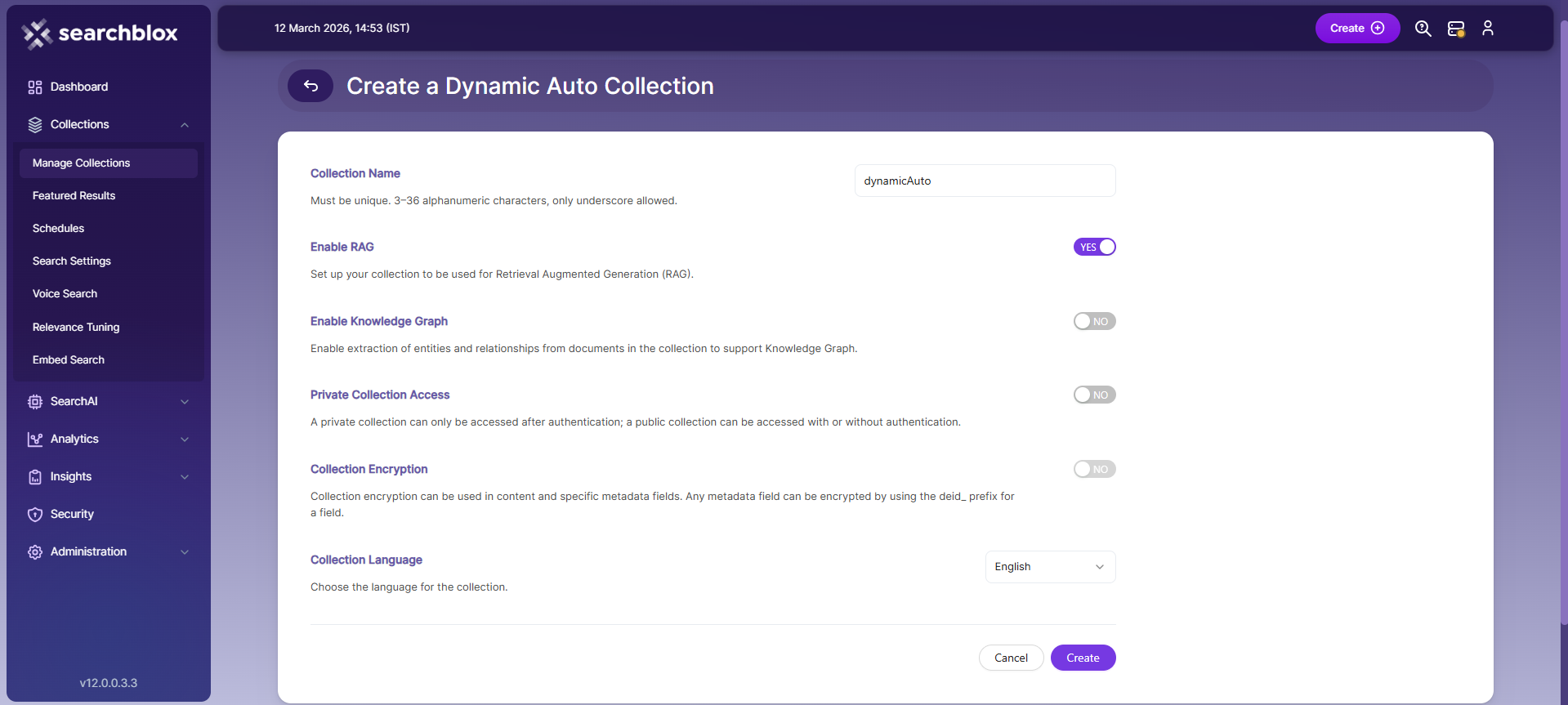Open Embed Search menu item
This screenshot has width=1568, height=705.
point(109,360)
